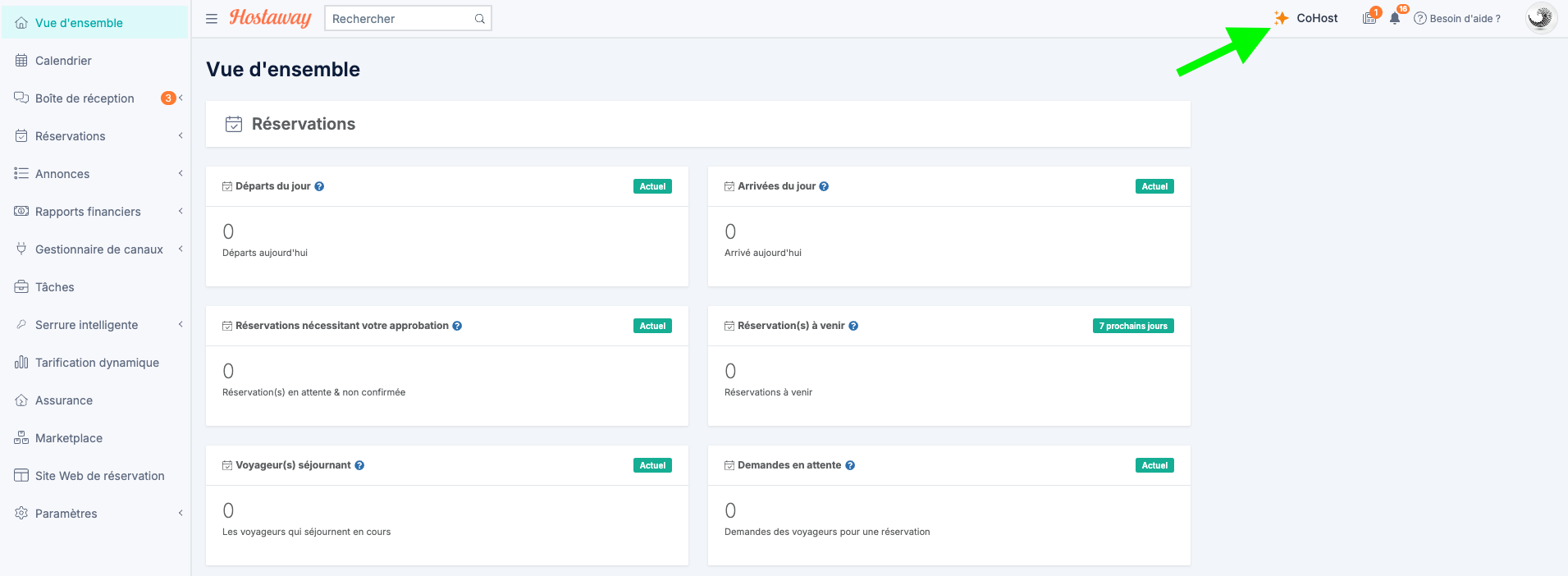Screen dimensions: 1568x576
Task: Click Actuel badge on Voyageur(s) séjournant
Action: (652, 465)
